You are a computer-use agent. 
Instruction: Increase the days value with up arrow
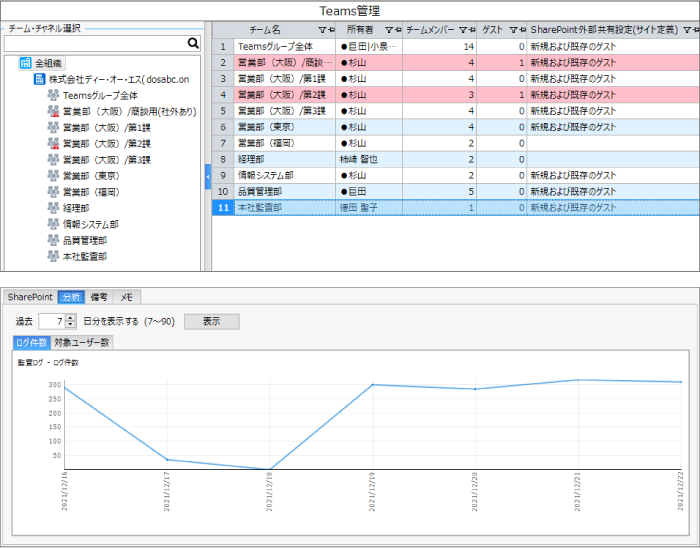coord(71,318)
